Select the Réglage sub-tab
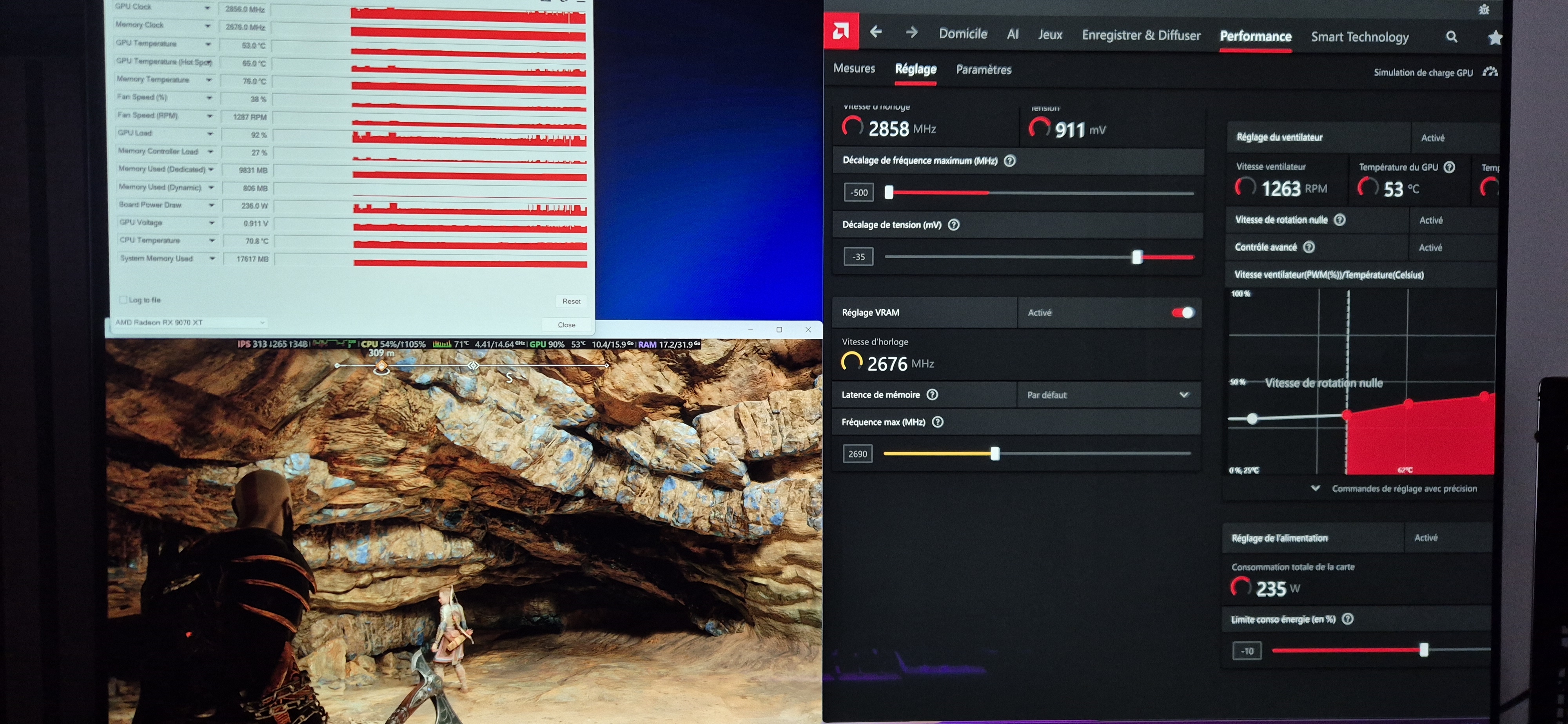 [915, 69]
